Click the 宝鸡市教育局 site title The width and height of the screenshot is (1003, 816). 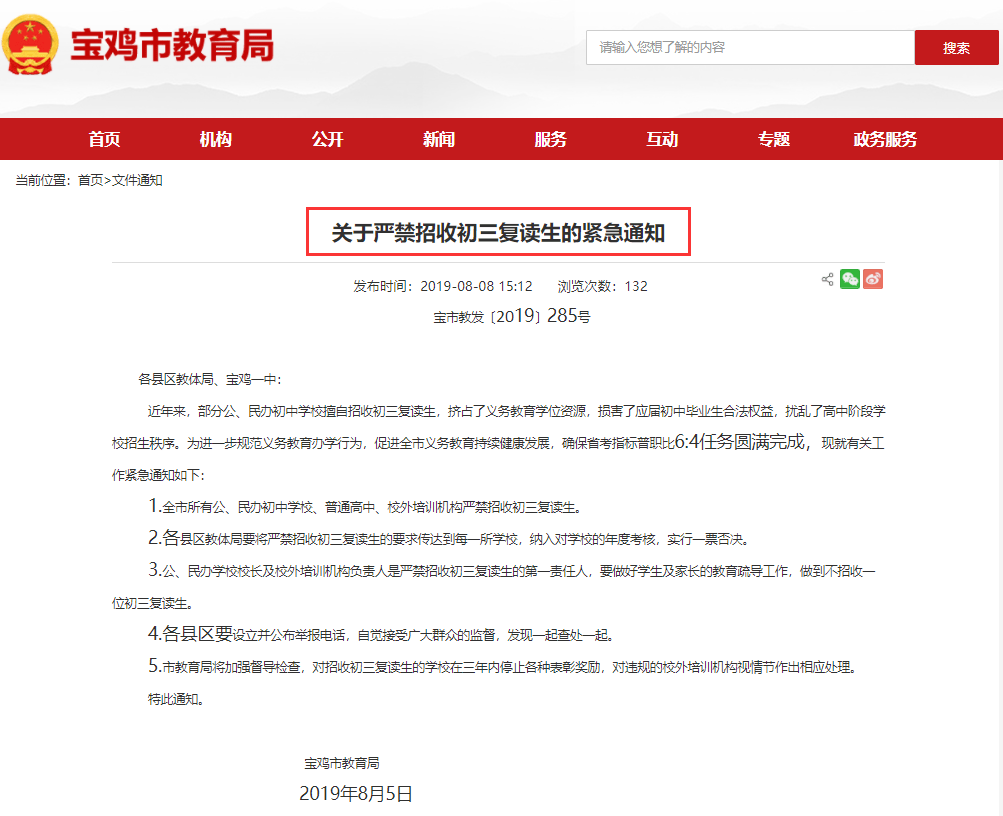(172, 45)
